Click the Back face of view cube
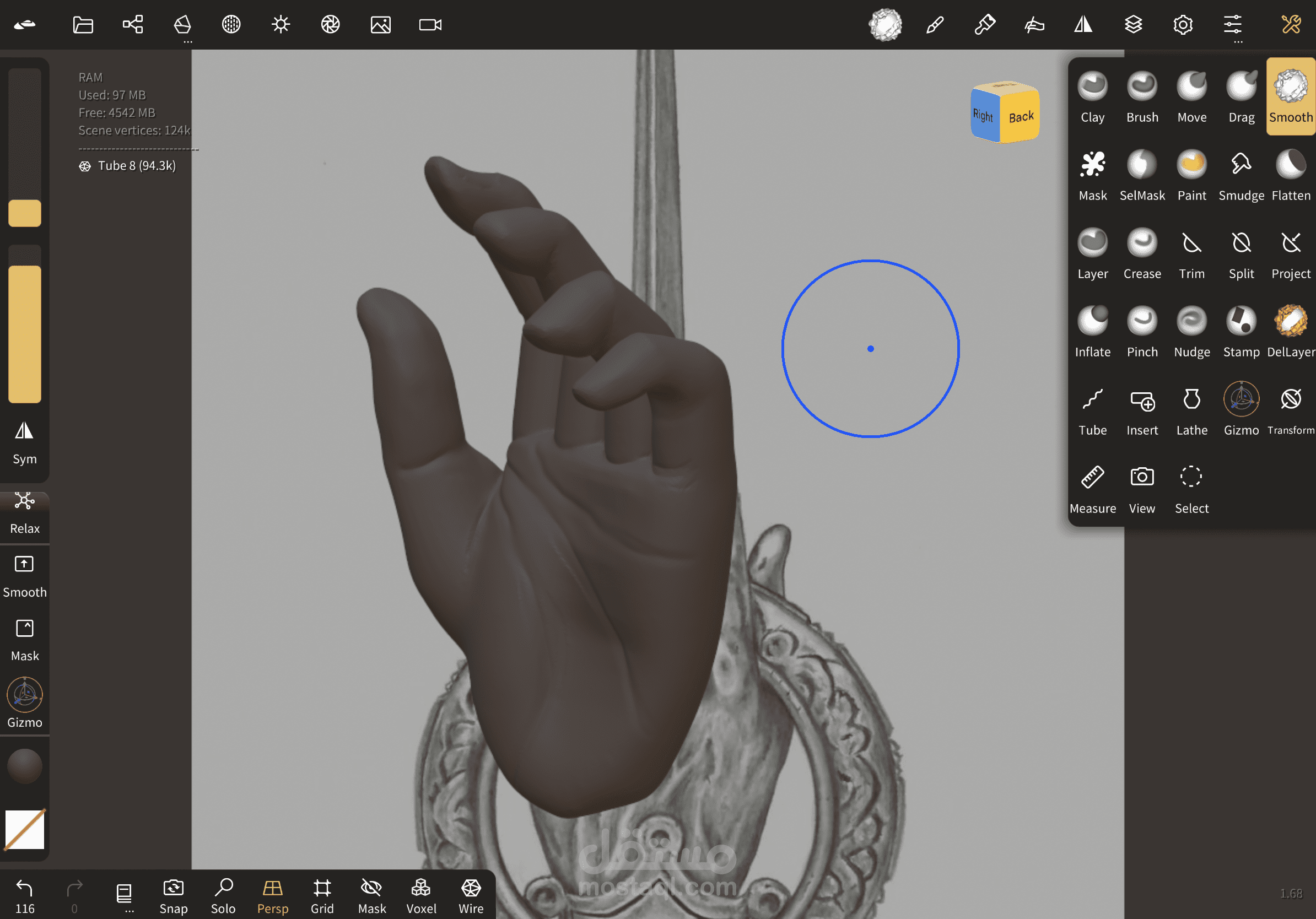 pos(1021,117)
